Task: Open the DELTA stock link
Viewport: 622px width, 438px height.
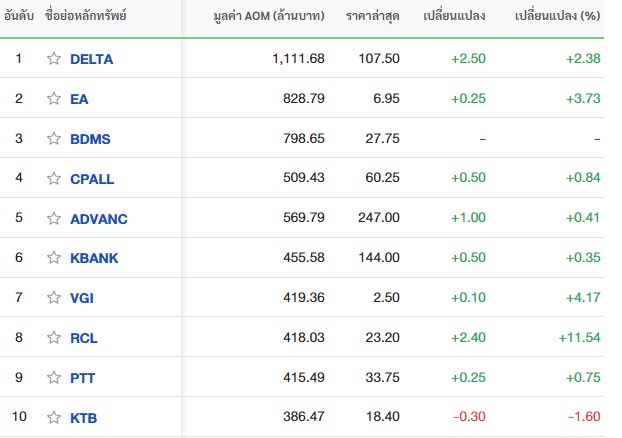Action: tap(92, 59)
